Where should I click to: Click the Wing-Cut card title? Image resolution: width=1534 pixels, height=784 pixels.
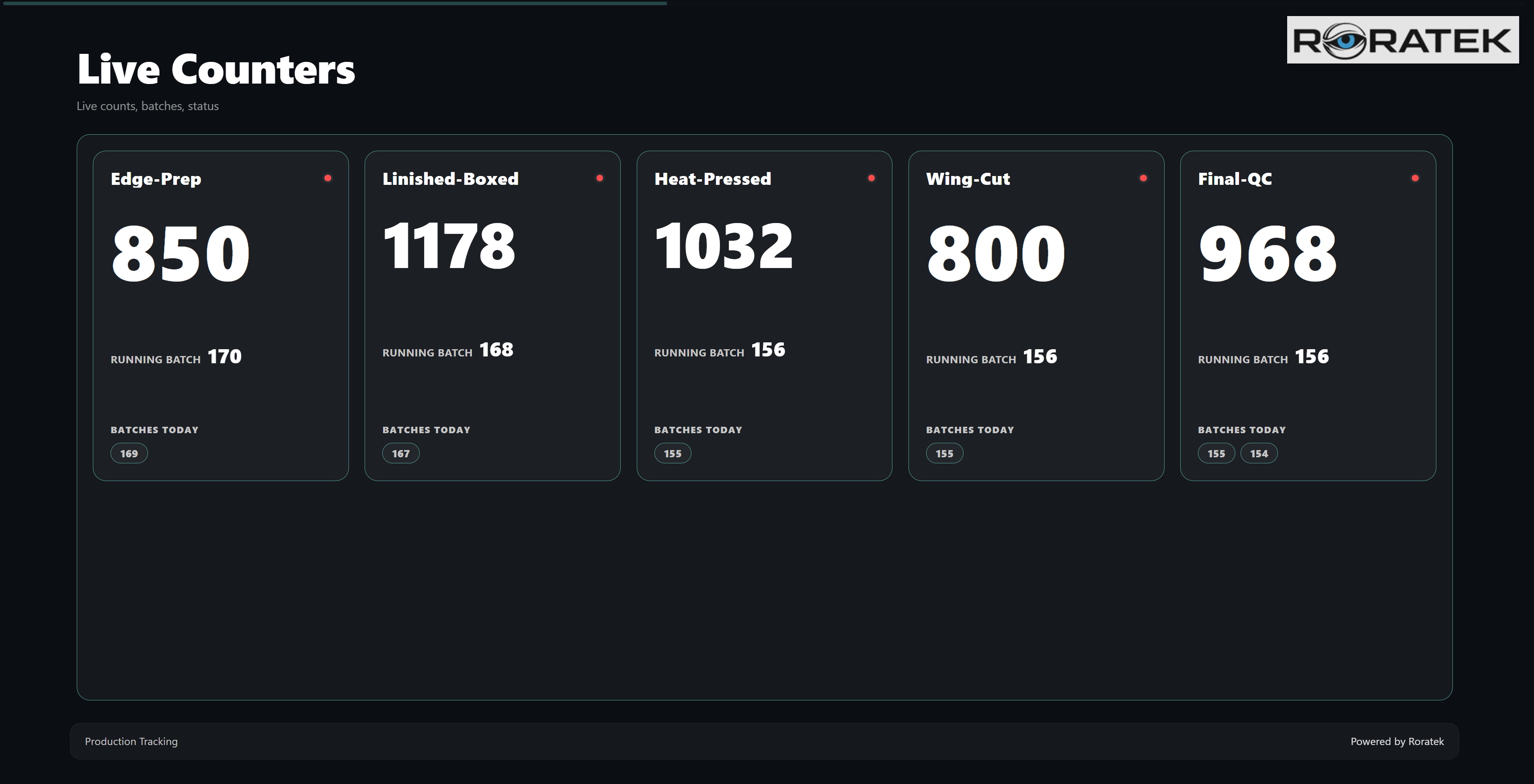[968, 178]
